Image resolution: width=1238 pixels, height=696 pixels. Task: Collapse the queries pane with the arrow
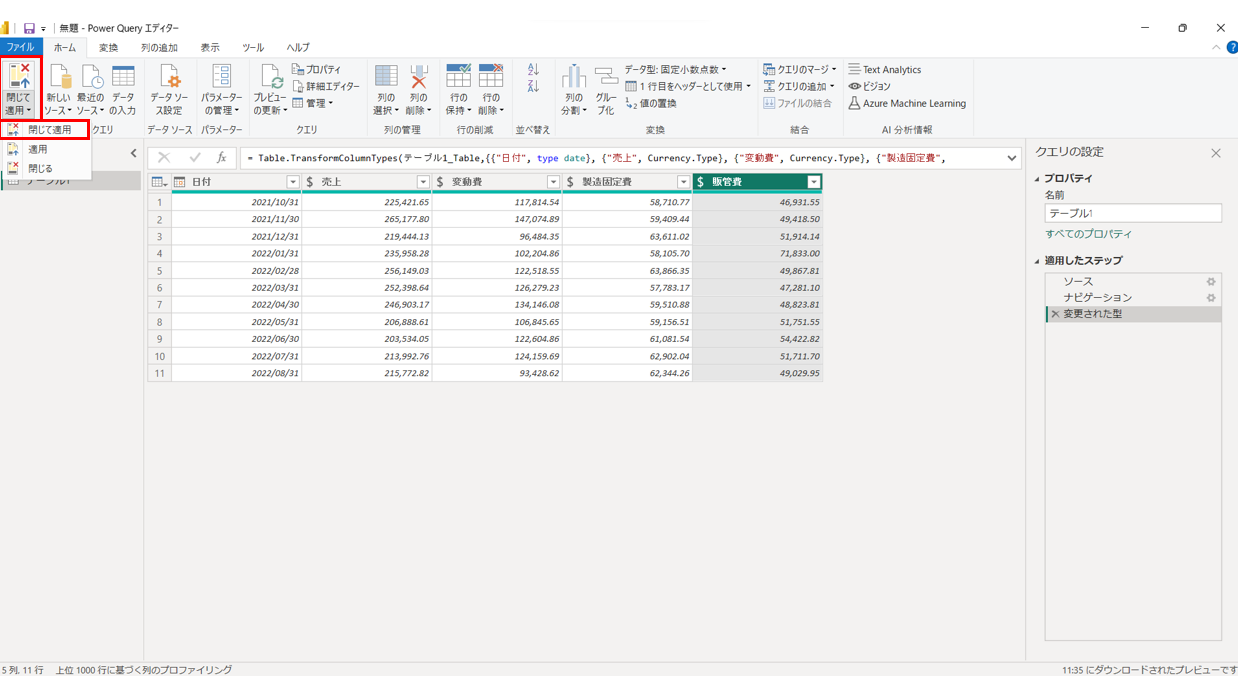(x=134, y=153)
